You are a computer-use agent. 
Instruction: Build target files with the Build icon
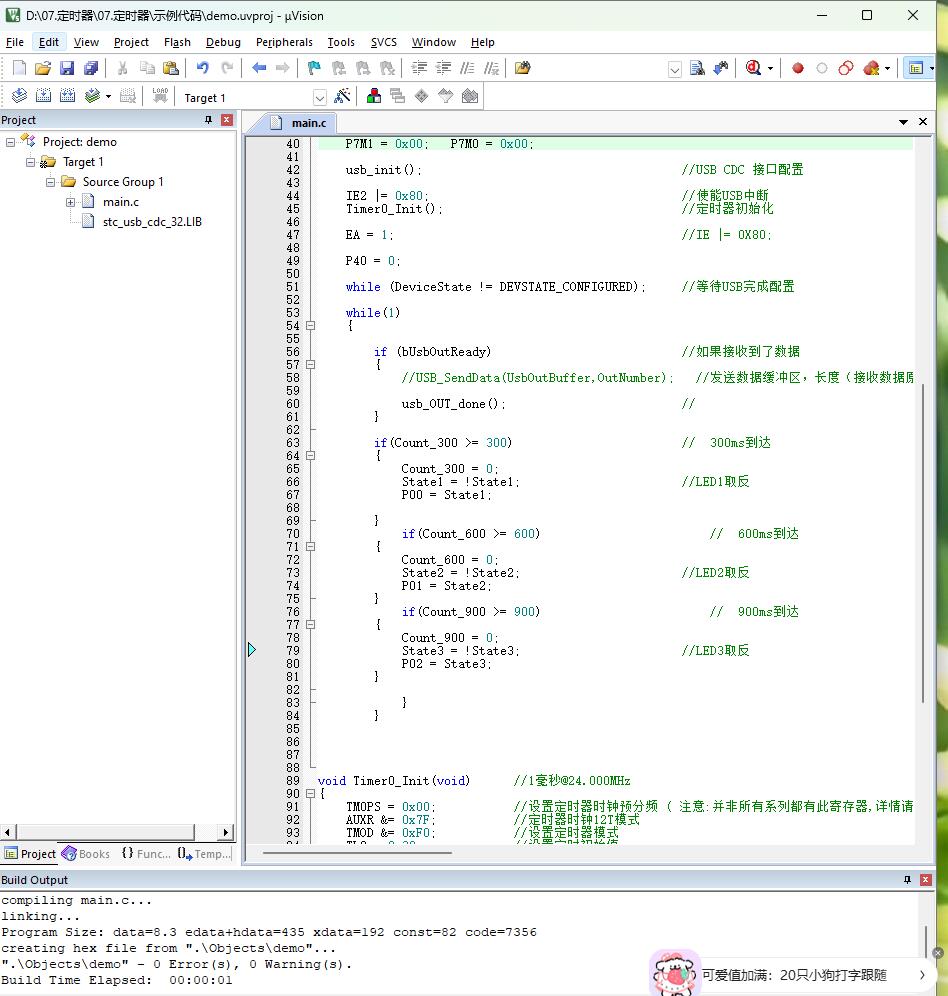point(43,96)
